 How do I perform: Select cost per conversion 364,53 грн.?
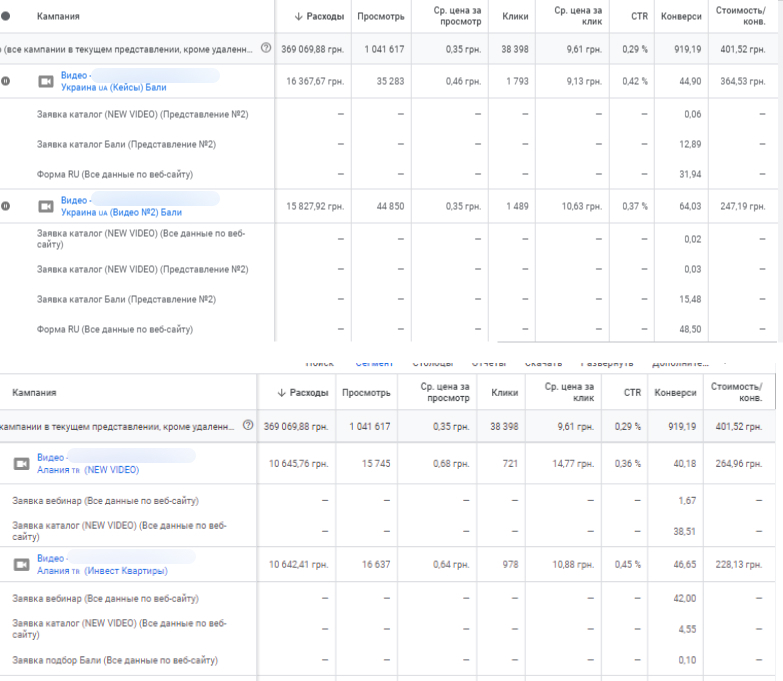tap(743, 81)
